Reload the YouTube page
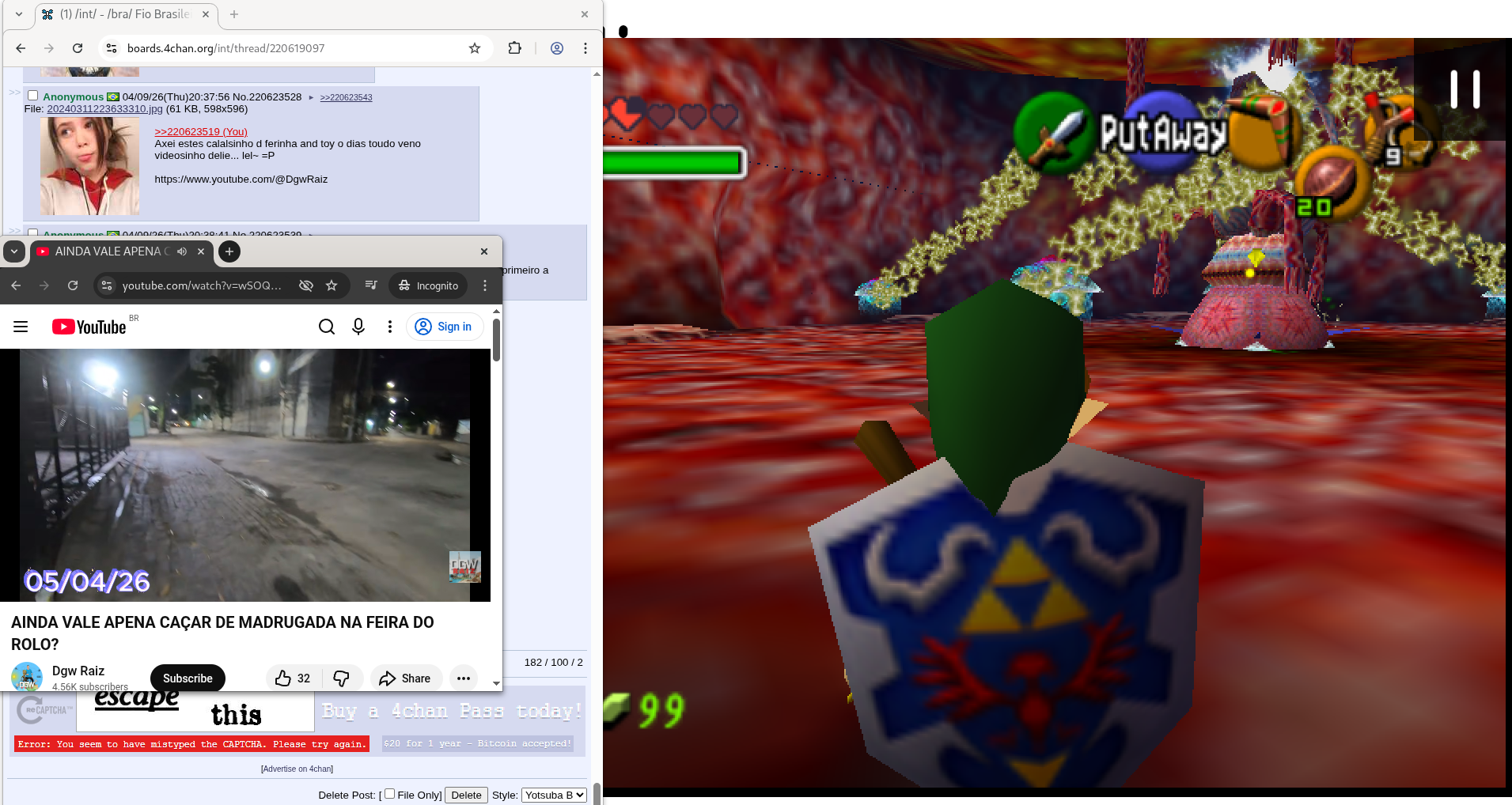Viewport: 1512px width, 805px height. (73, 285)
